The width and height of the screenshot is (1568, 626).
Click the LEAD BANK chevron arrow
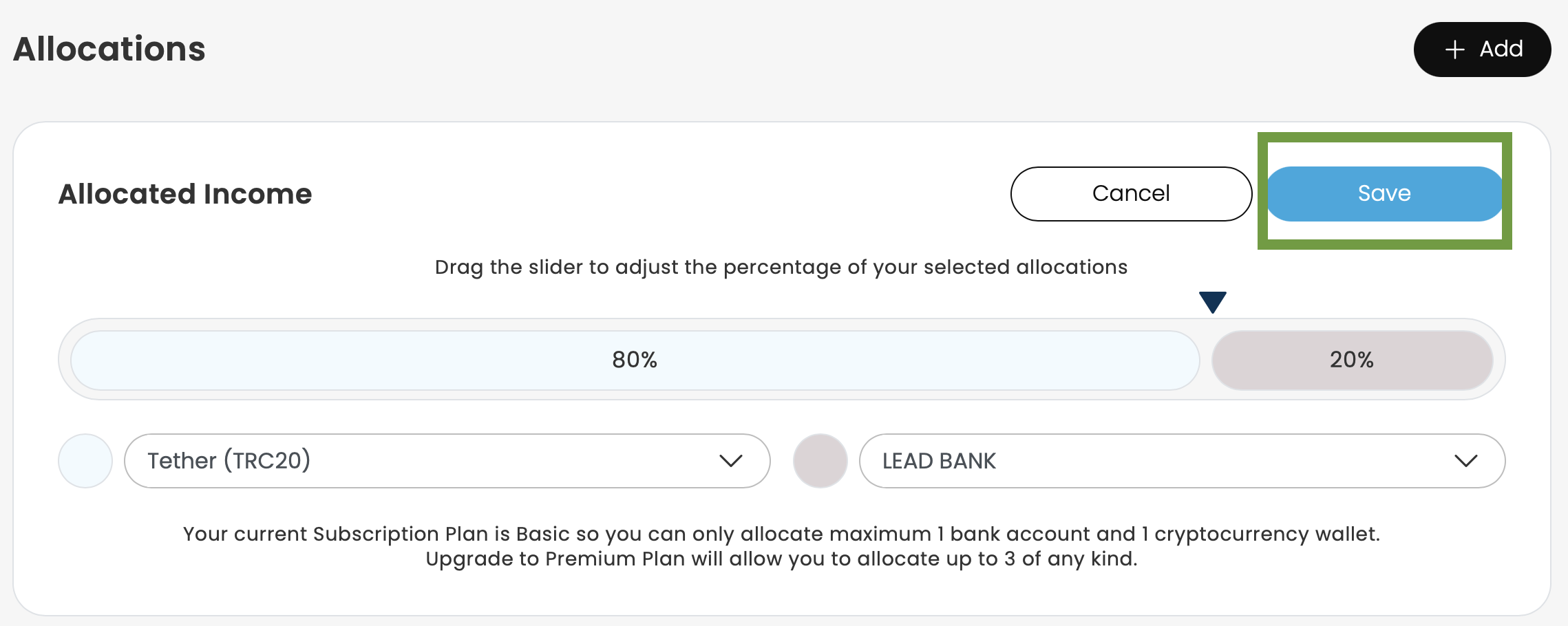(1465, 461)
